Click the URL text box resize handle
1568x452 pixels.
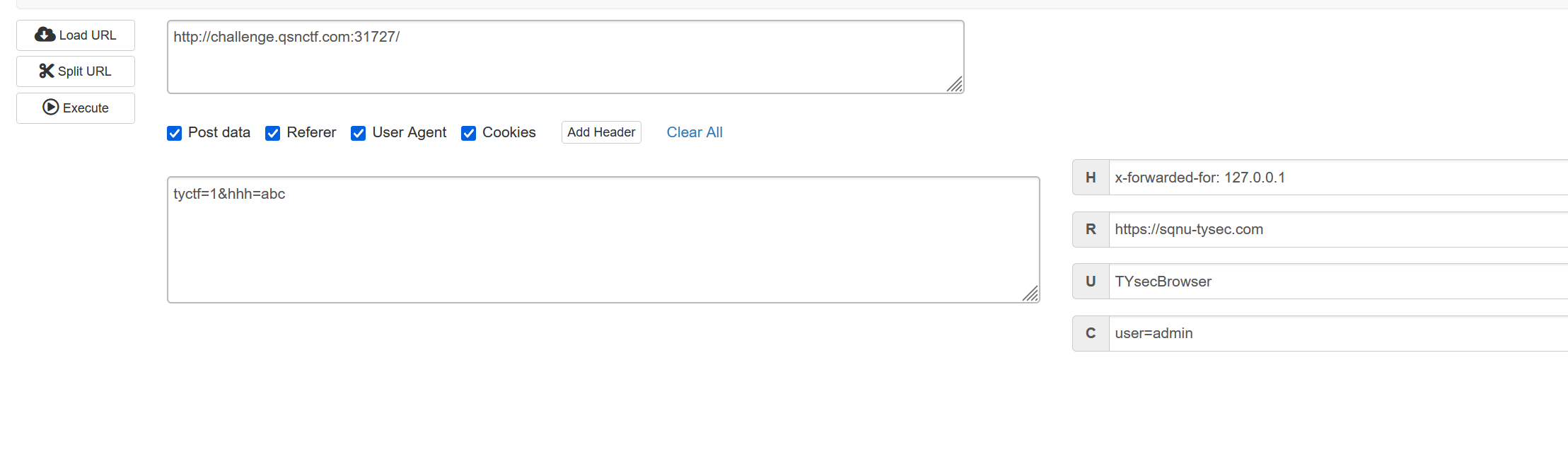[x=955, y=84]
